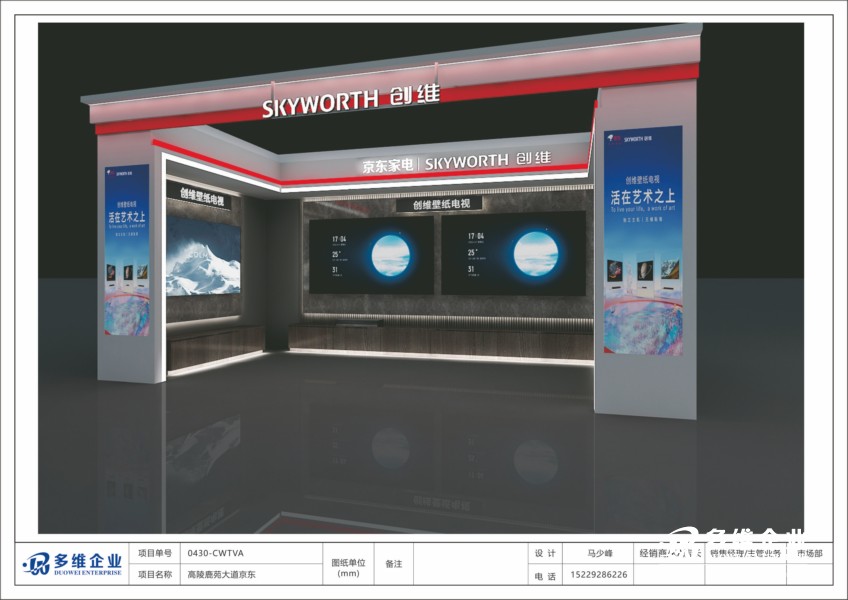This screenshot has height=600, width=848.
Task: Click the '活在艺术之上' poster on left pillar
Action: [127, 250]
